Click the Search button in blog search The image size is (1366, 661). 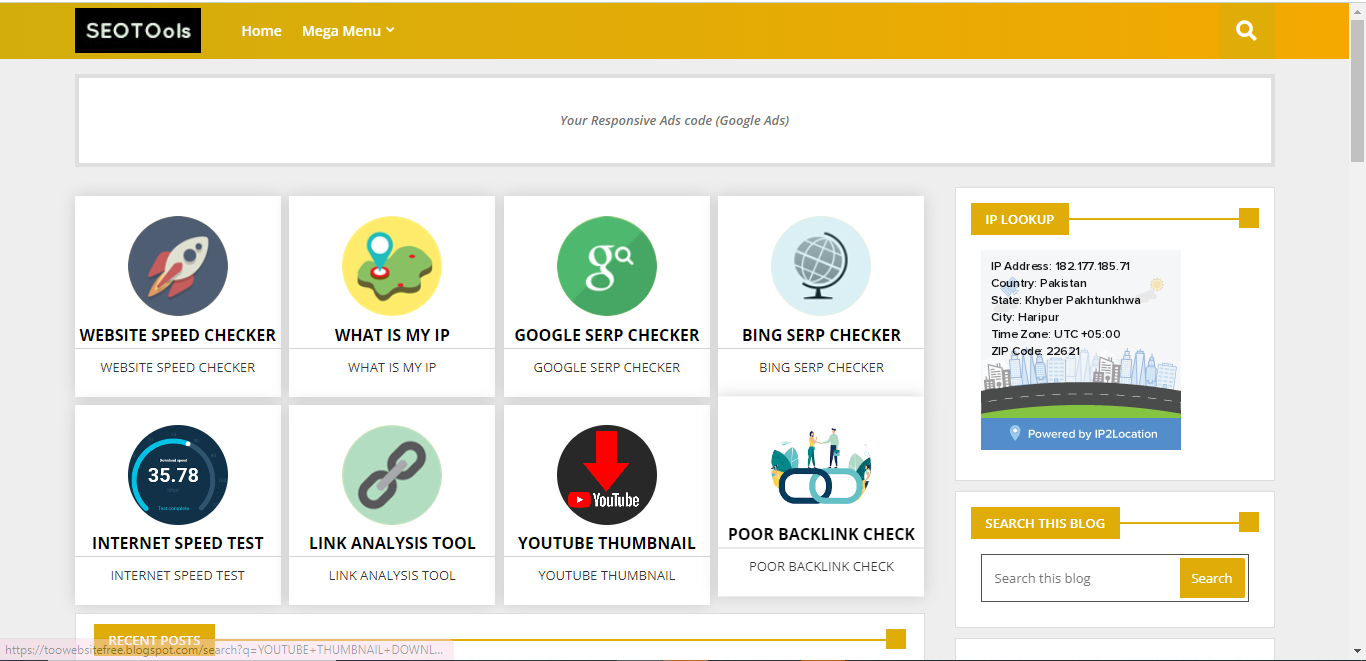(1211, 578)
